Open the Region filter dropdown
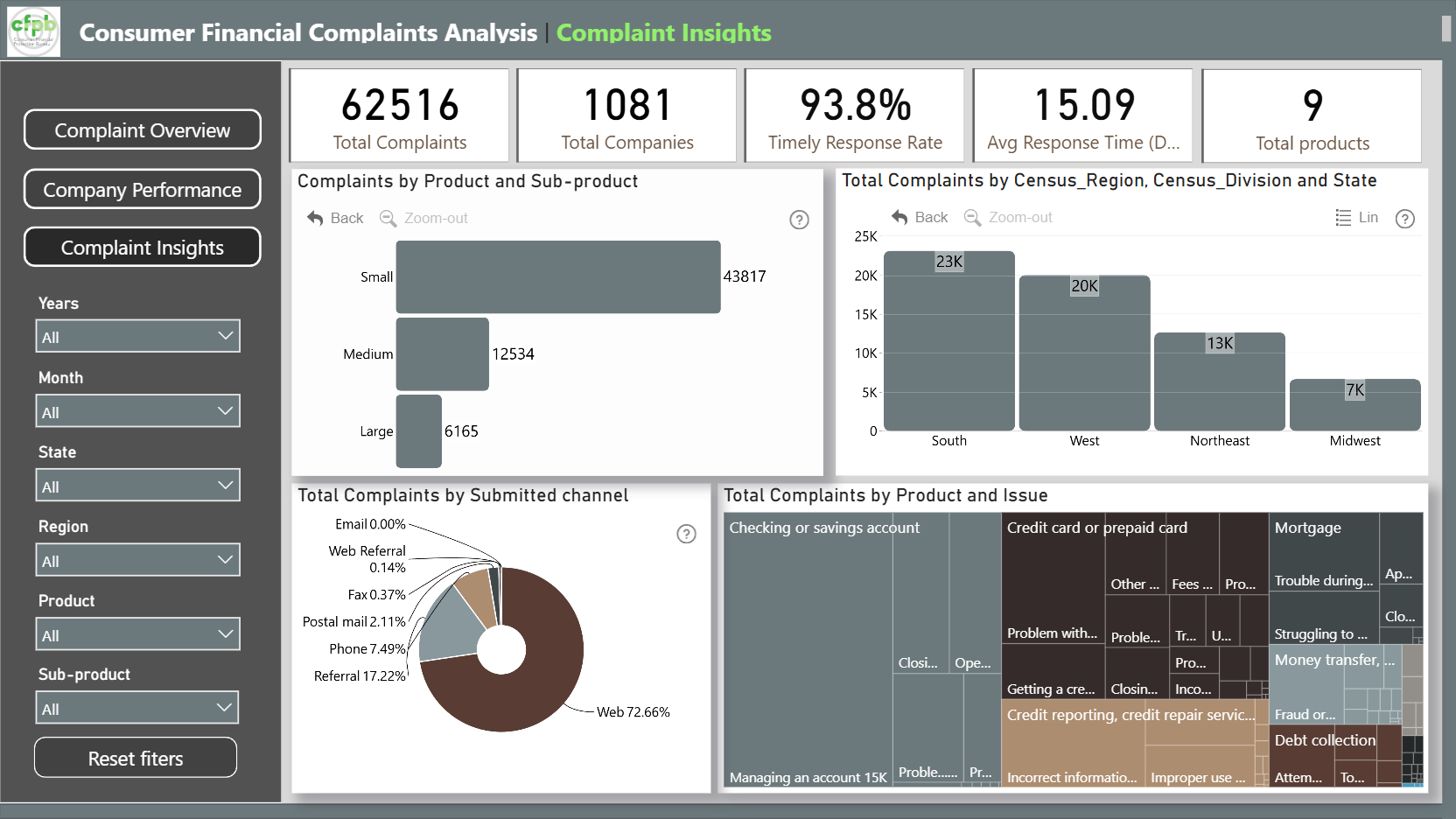The image size is (1456, 819). click(137, 560)
